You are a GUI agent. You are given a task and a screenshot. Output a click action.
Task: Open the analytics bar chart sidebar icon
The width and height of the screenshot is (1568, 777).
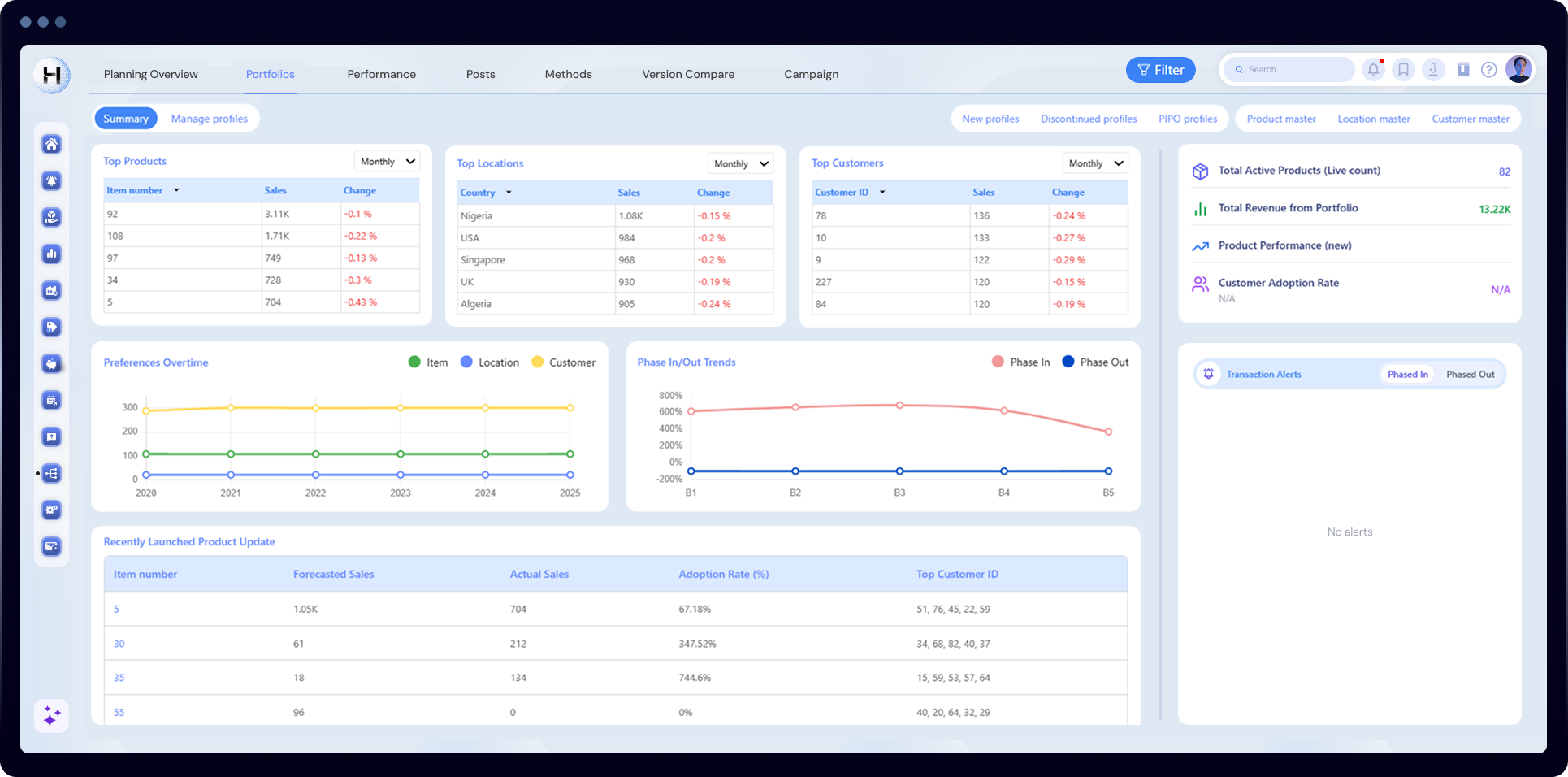pos(51,254)
